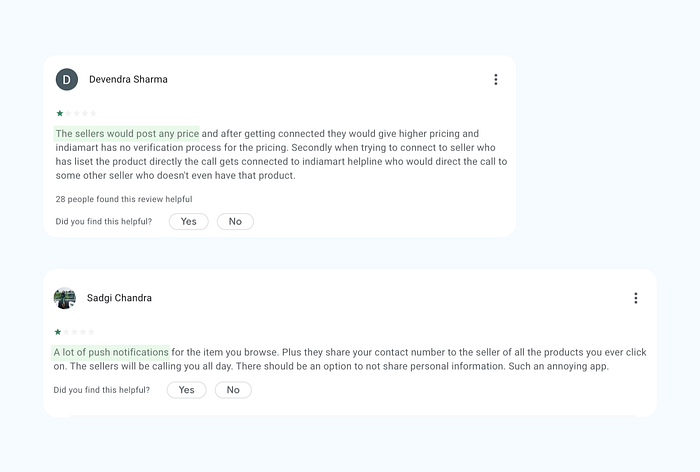Click the reviewer name Sadgi Chandra
This screenshot has height=472, width=700.
point(119,298)
